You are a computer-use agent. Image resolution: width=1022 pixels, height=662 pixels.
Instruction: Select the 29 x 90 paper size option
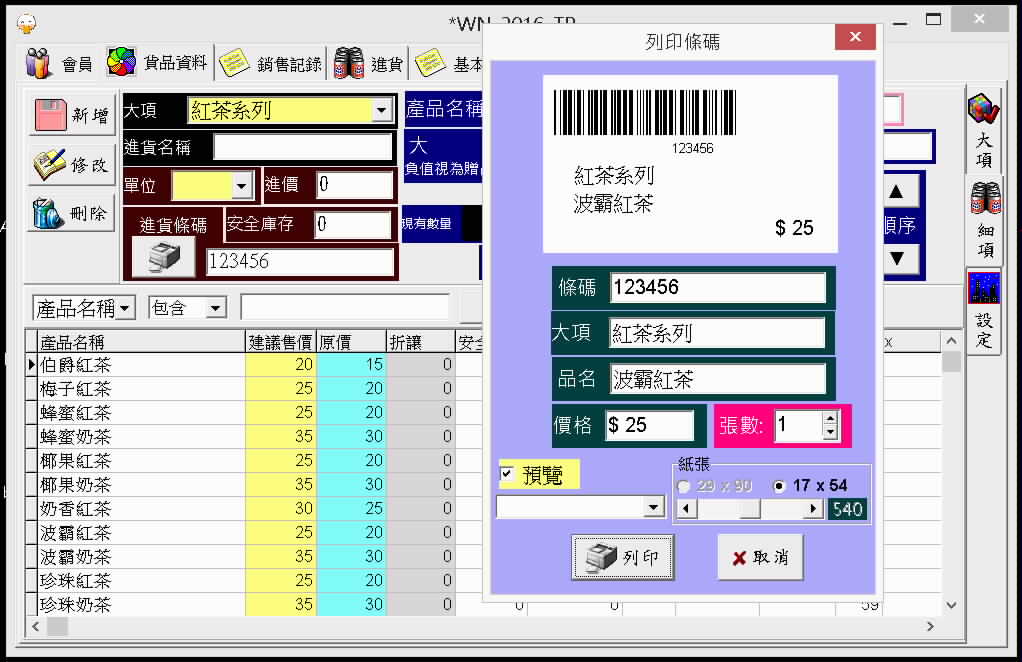click(x=715, y=486)
